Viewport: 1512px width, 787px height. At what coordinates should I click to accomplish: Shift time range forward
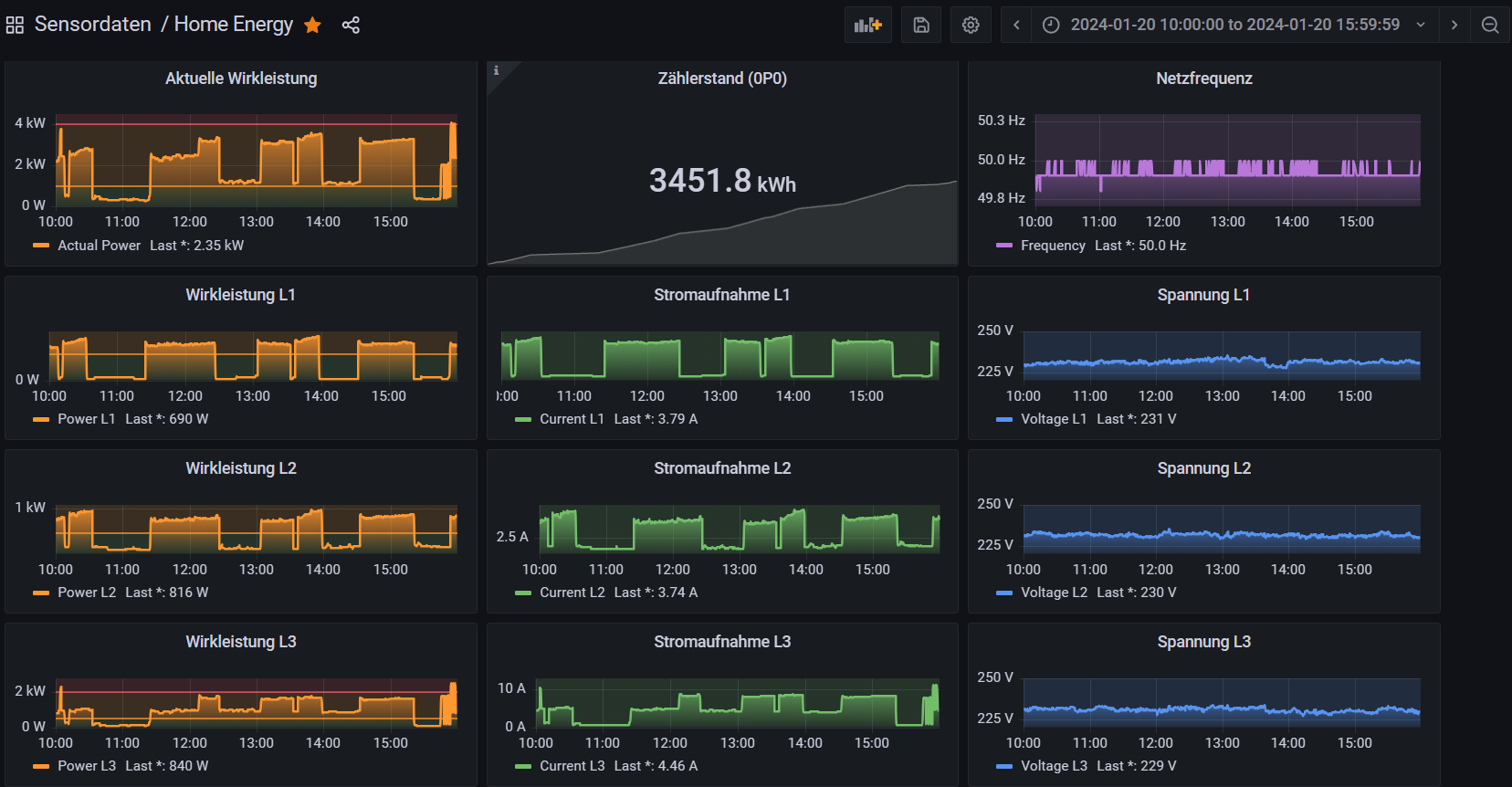pos(1454,25)
